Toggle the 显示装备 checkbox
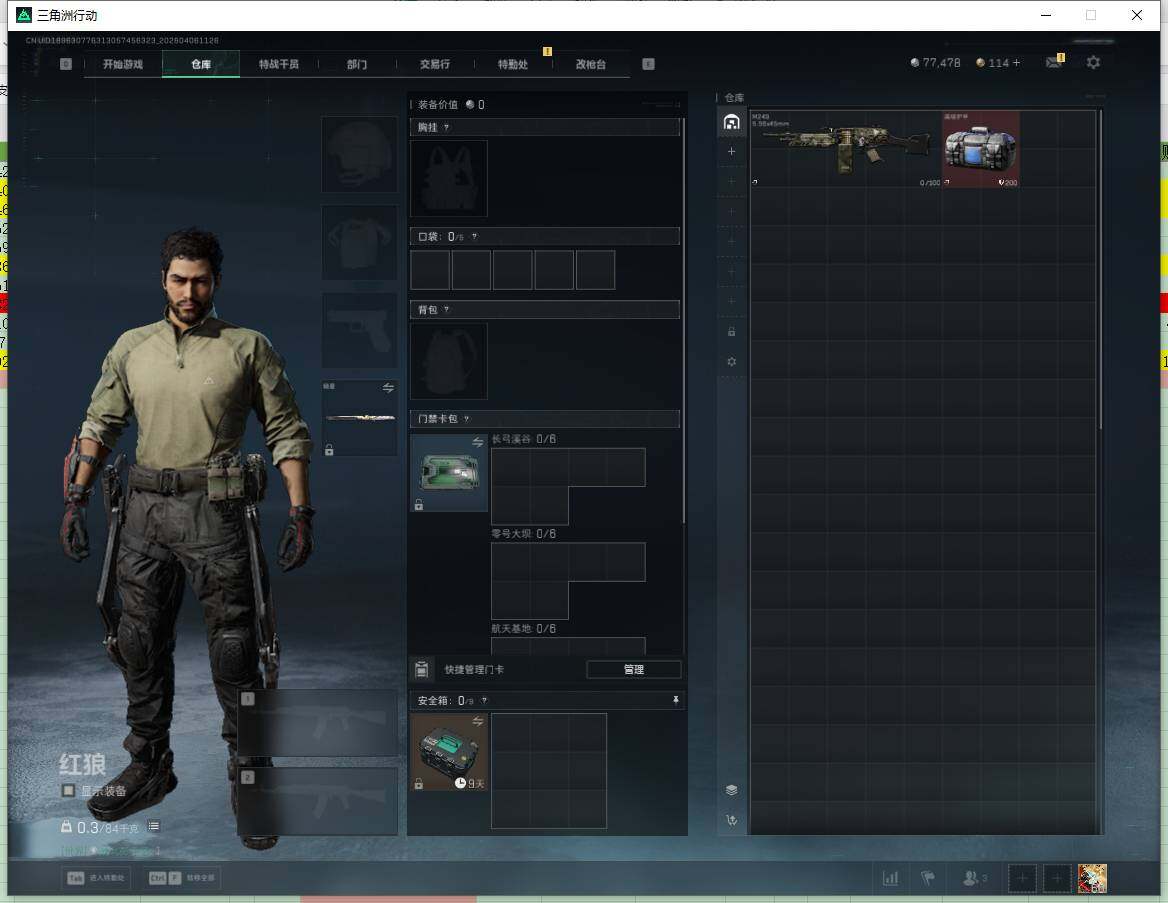This screenshot has height=903, width=1168. (x=68, y=790)
